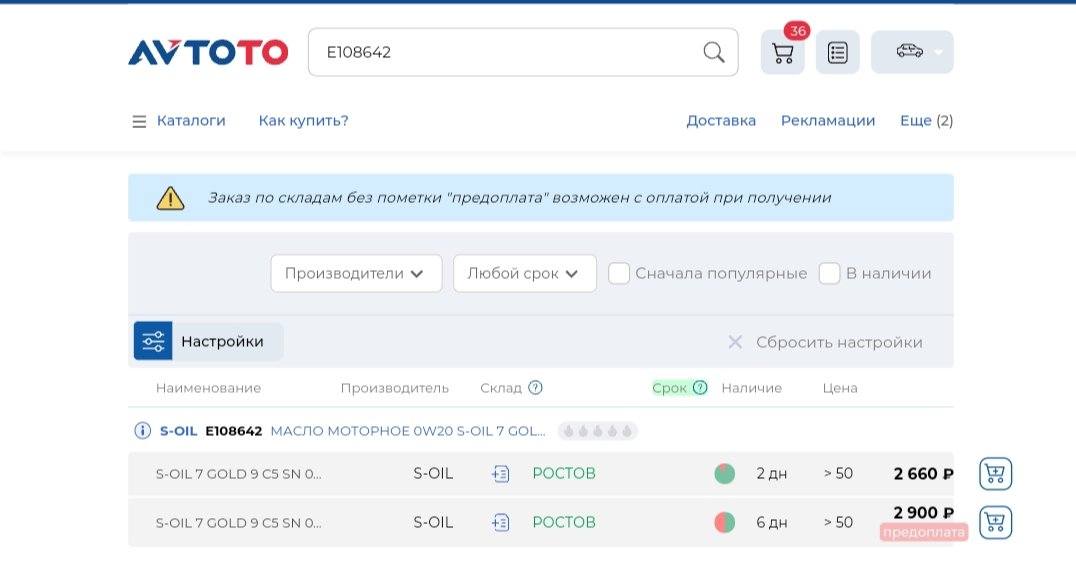This screenshot has width=1076, height=588.
Task: Add the 2 660 ₽ offer to cart
Action: point(995,473)
